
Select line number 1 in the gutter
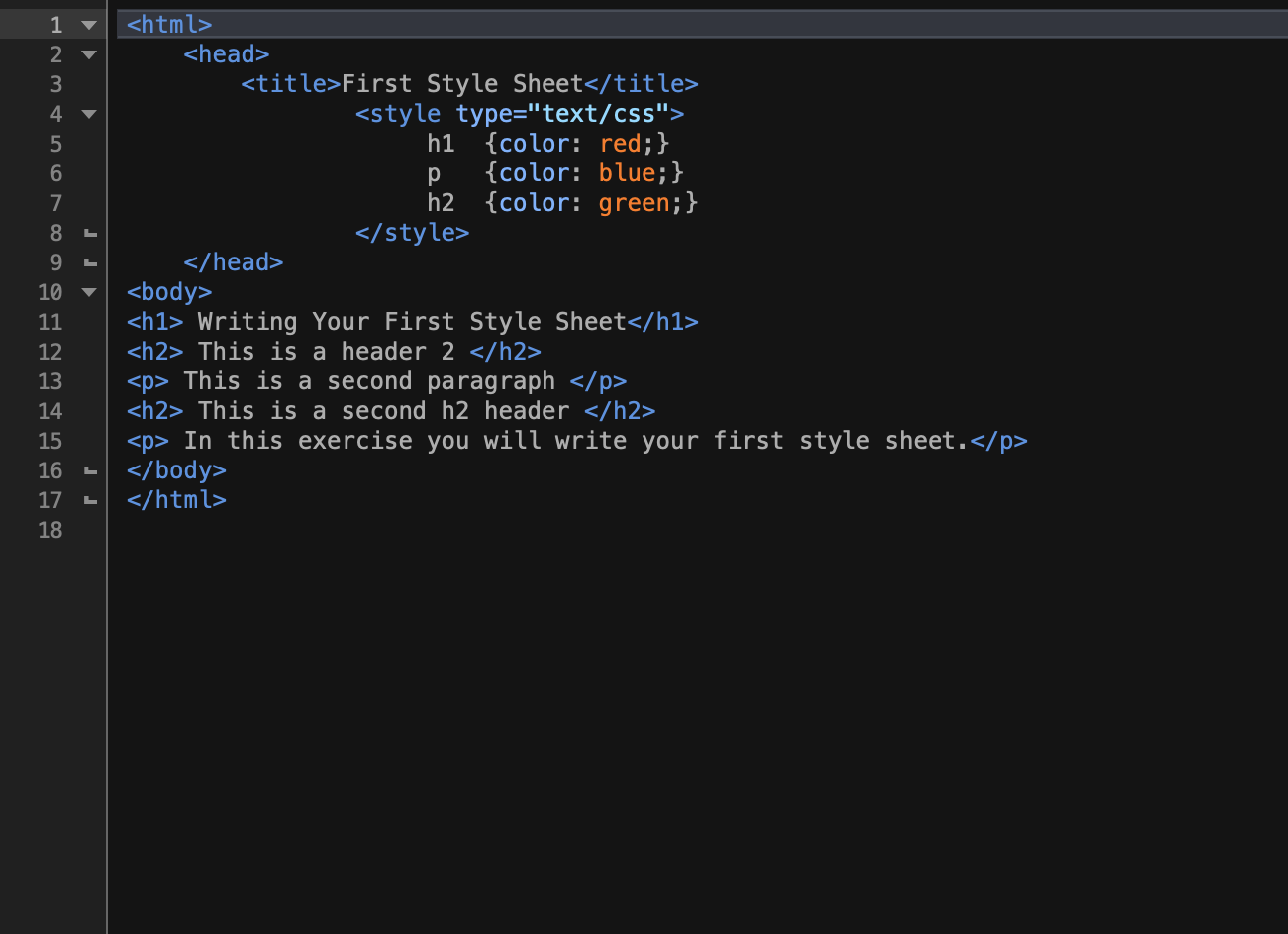click(56, 25)
